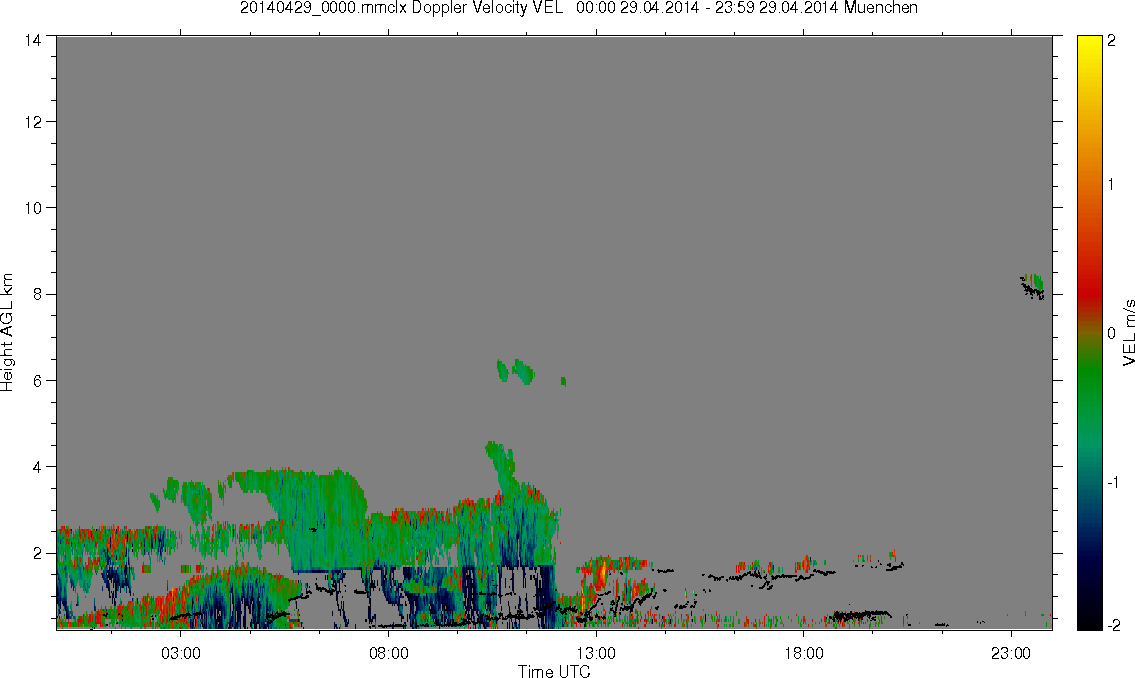Image resolution: width=1135 pixels, height=678 pixels.
Task: Click the isolated cloud echo near 8 km at 23:00
Action: (1033, 287)
